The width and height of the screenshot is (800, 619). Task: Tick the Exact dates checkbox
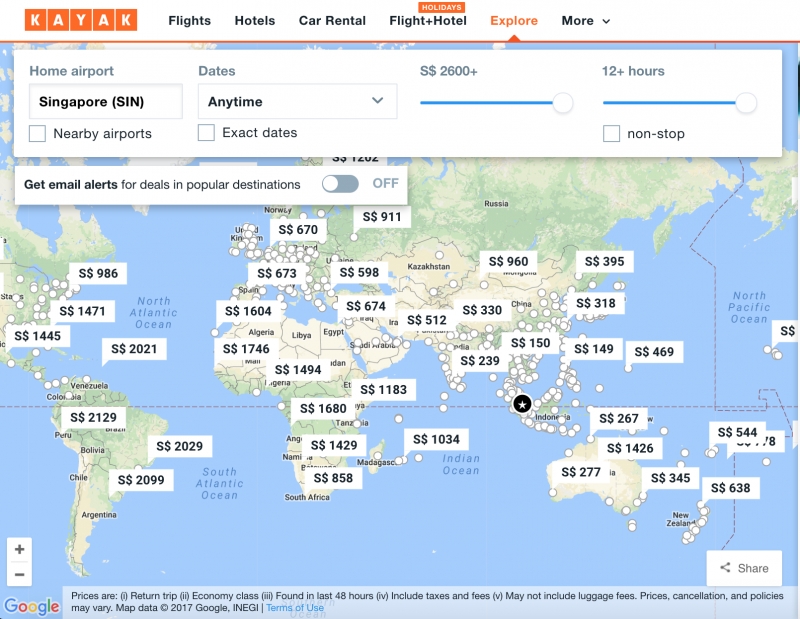tap(206, 133)
